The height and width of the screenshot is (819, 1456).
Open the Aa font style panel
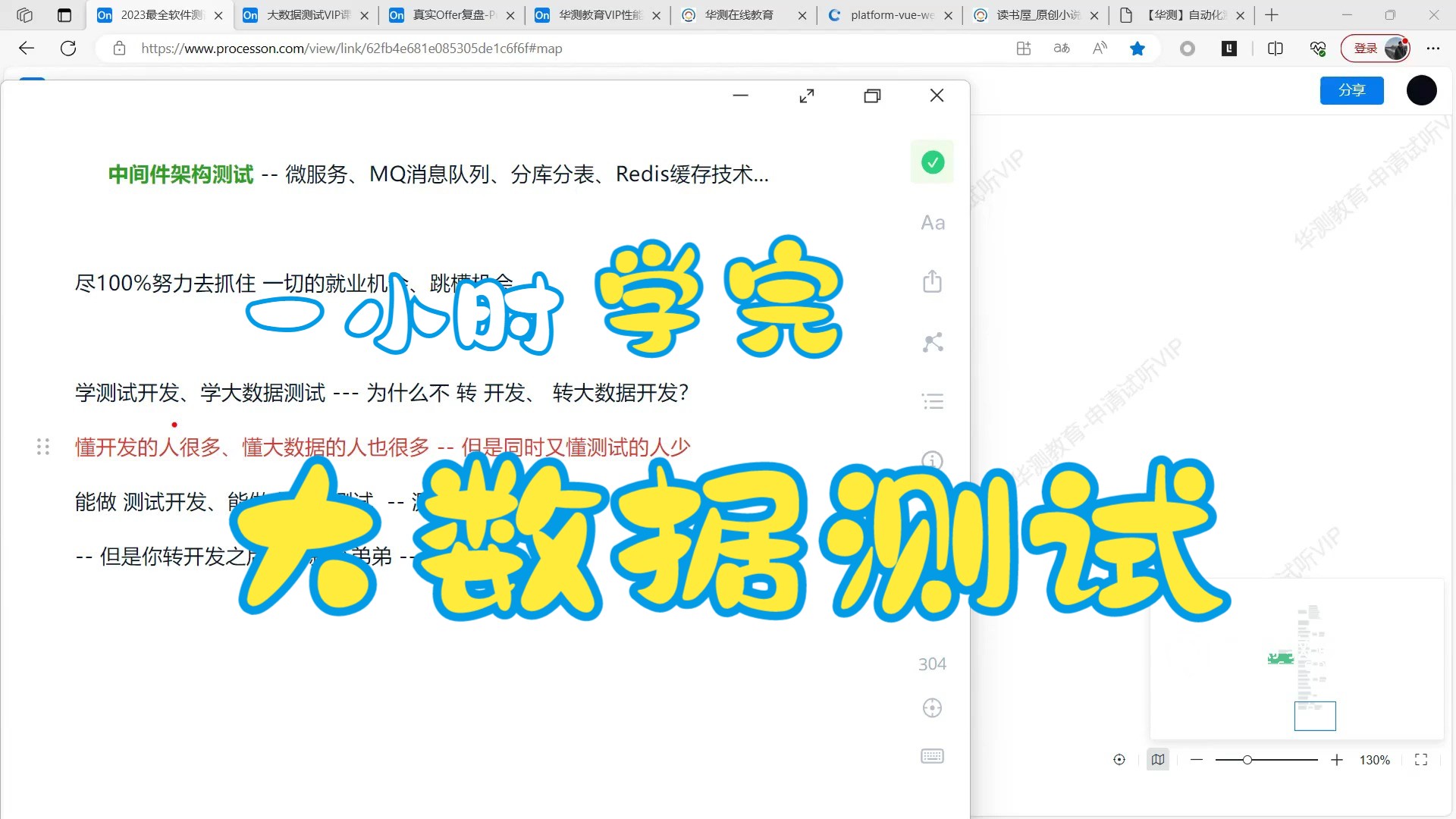[933, 223]
